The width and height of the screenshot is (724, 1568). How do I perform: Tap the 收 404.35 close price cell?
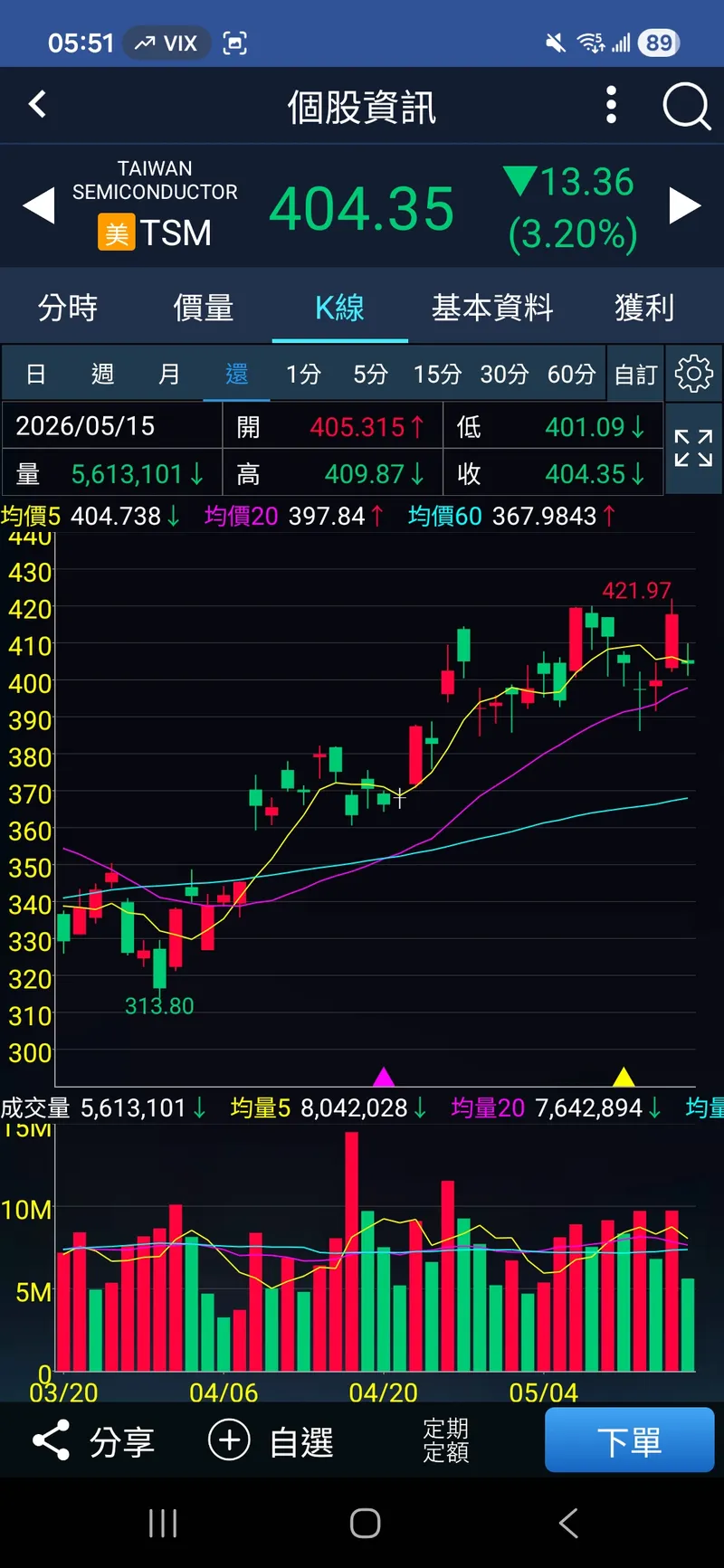(553, 473)
